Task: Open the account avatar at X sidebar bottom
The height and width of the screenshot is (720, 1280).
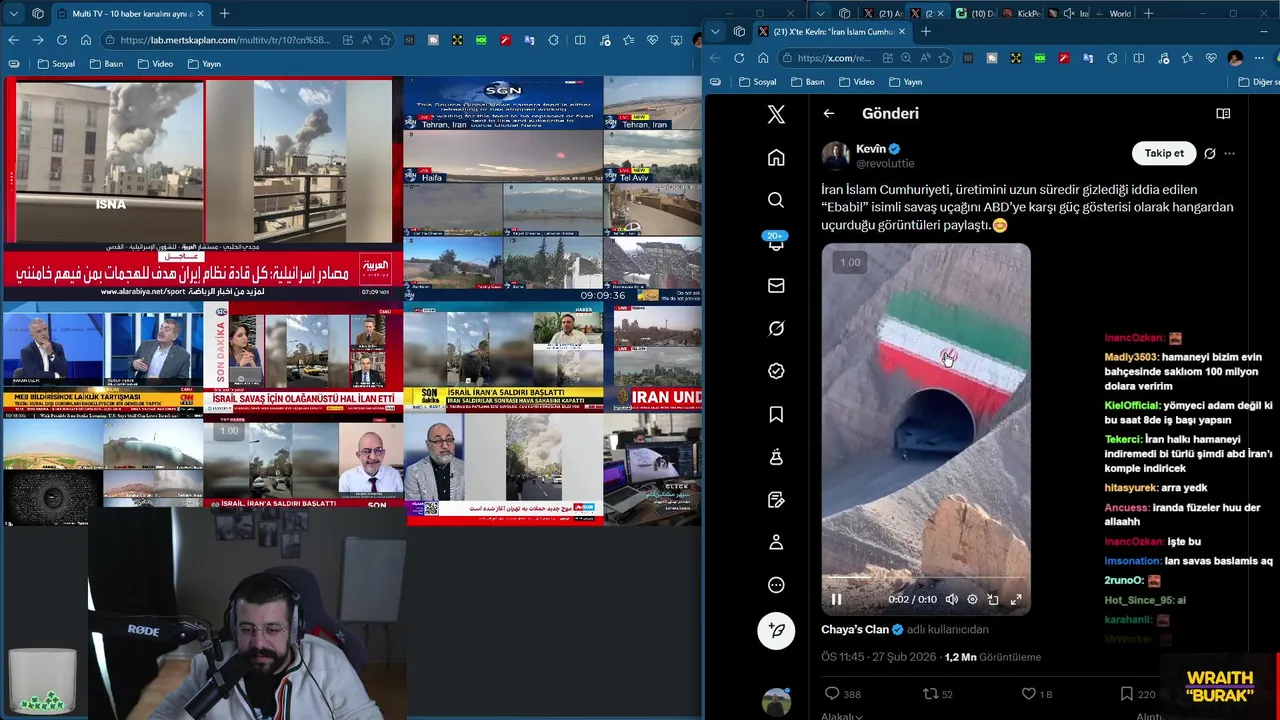Action: tap(776, 702)
